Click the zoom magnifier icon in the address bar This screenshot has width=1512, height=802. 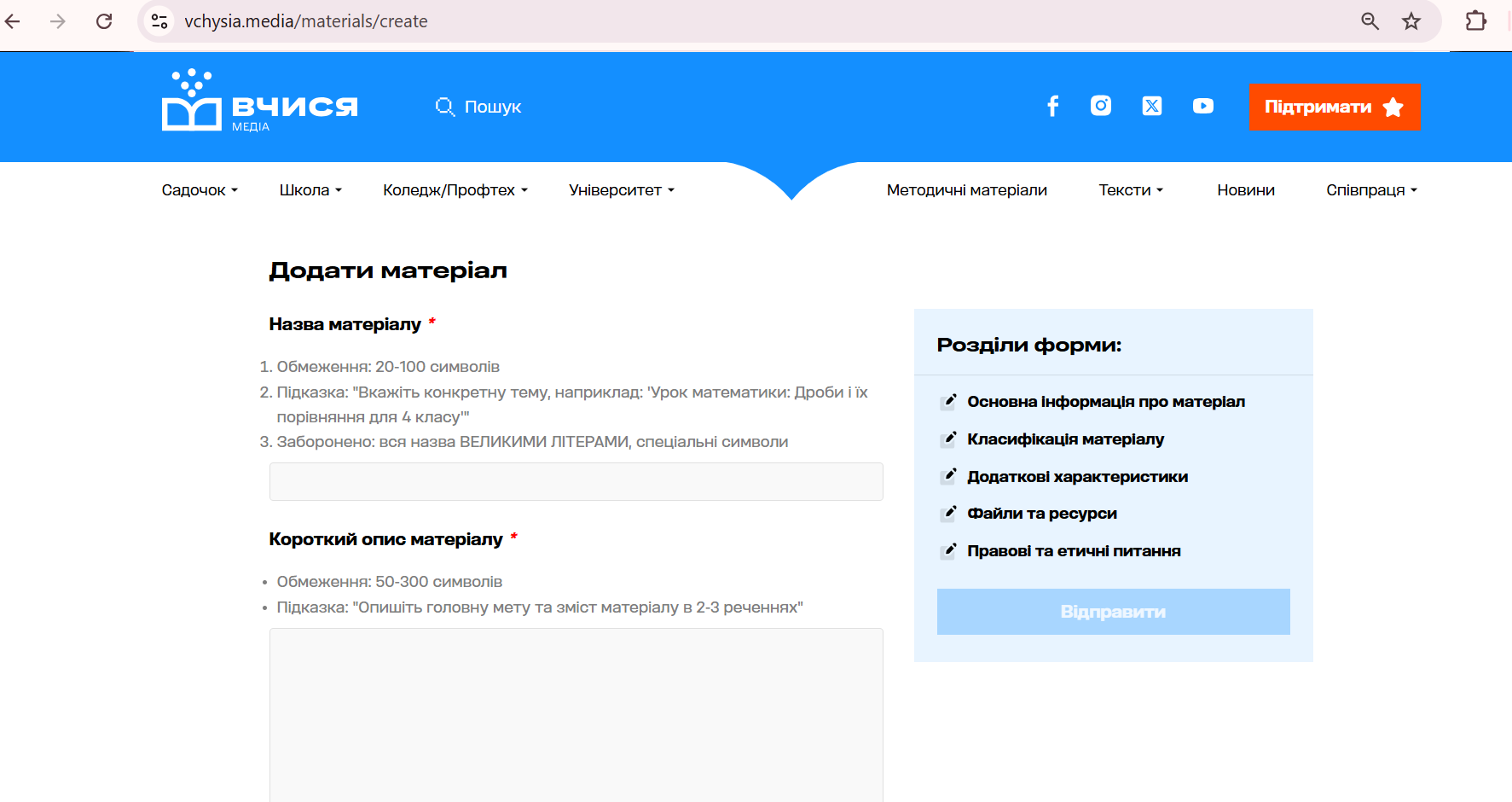[1370, 21]
